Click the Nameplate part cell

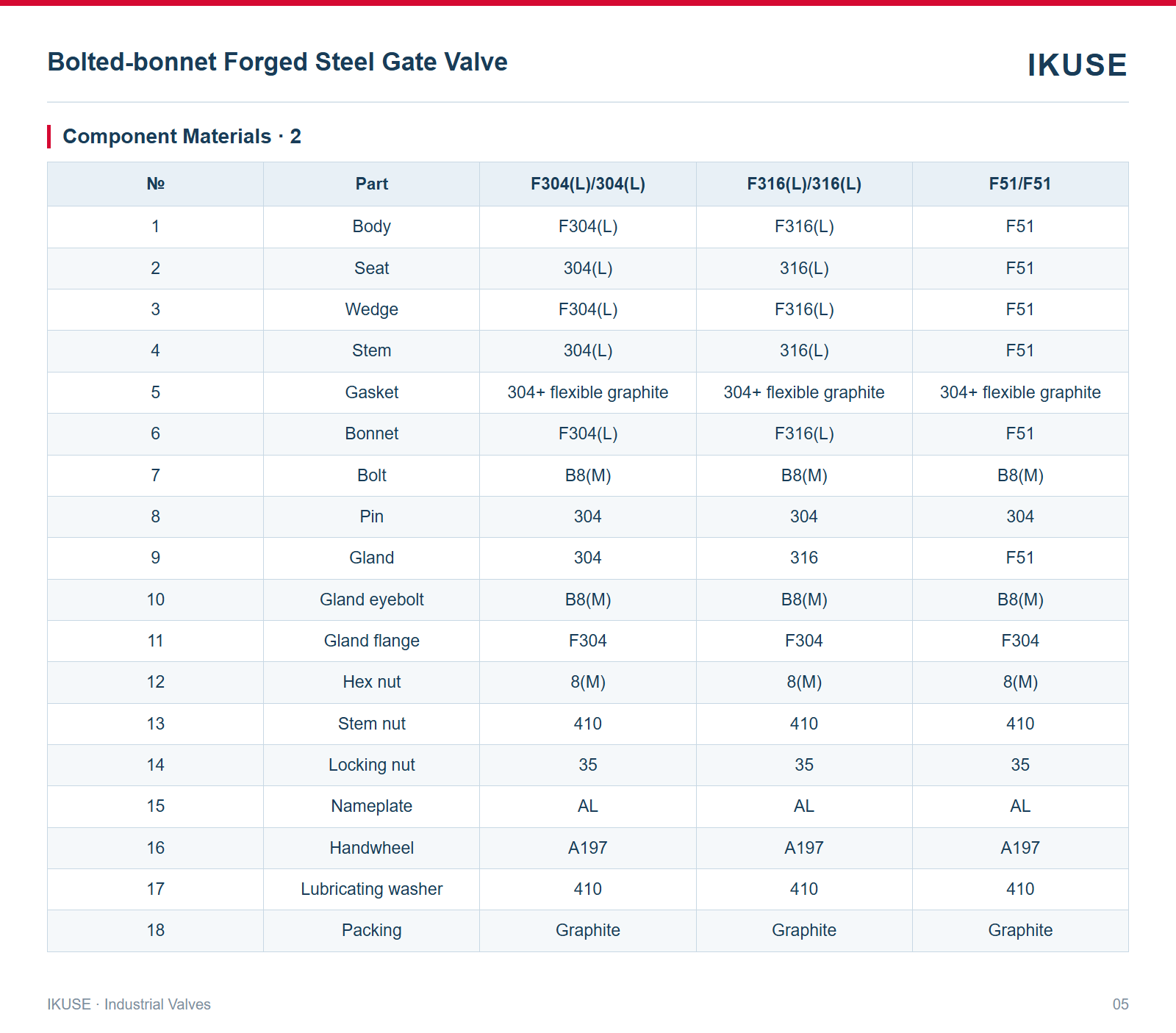372,806
